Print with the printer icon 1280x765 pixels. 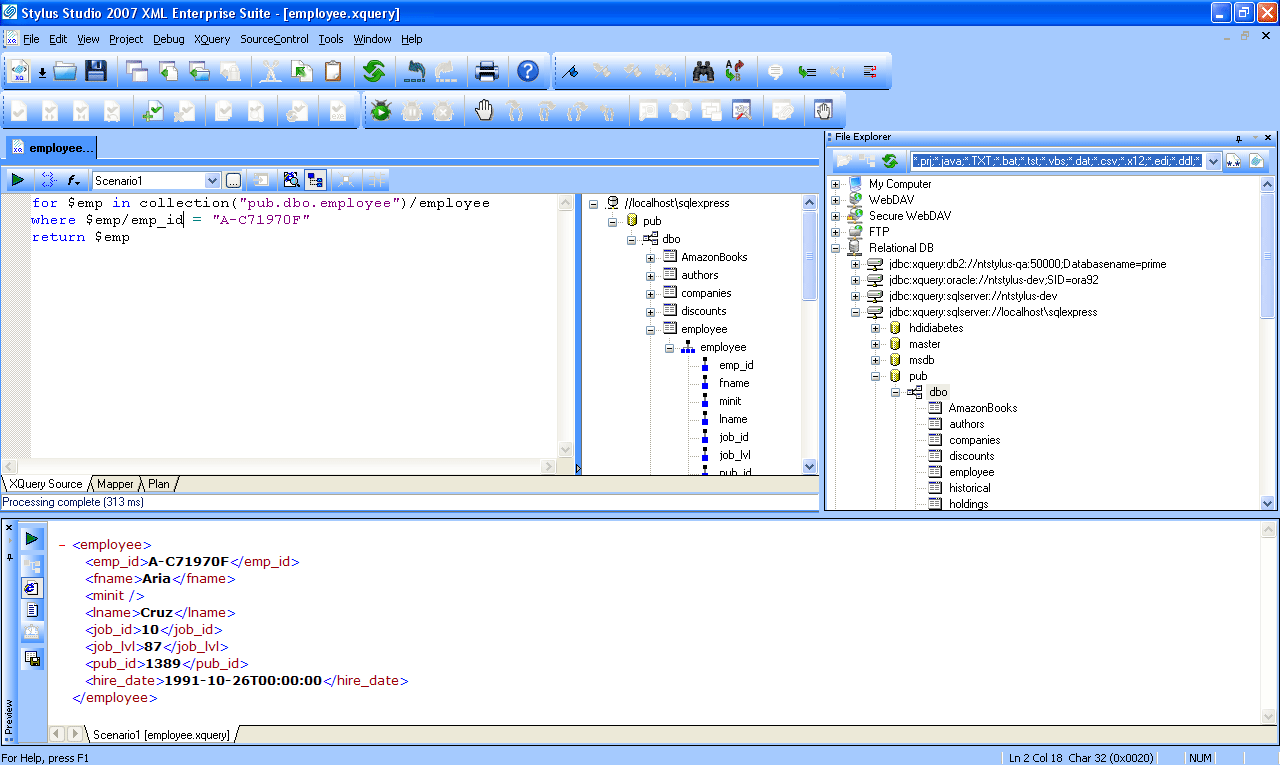(487, 71)
